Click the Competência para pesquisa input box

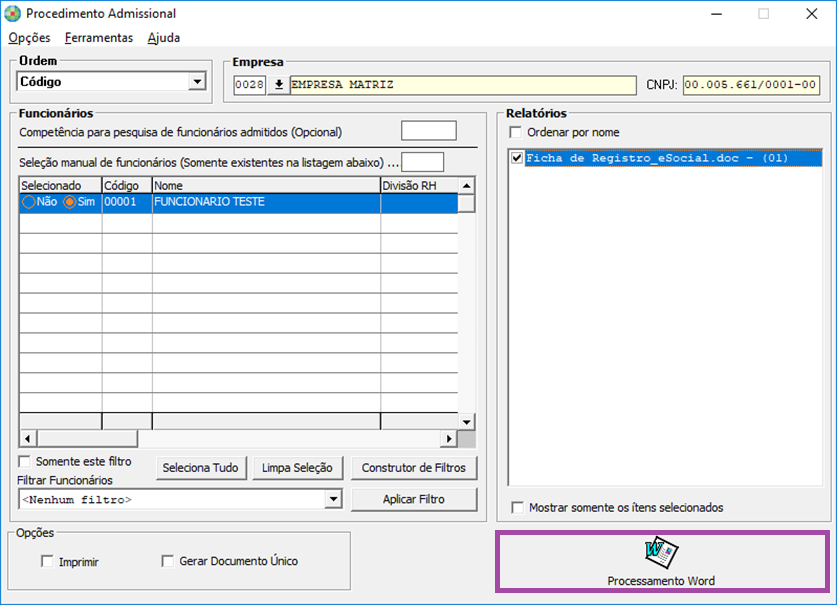coord(429,131)
